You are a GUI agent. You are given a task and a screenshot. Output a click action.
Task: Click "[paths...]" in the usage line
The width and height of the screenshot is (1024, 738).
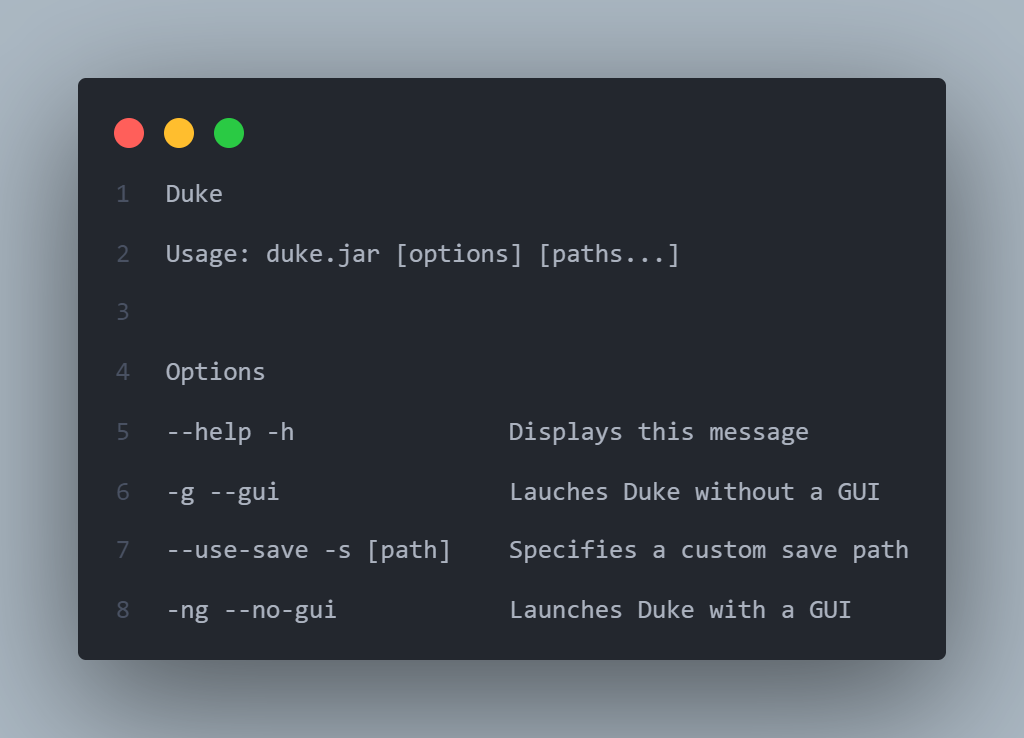click(609, 254)
